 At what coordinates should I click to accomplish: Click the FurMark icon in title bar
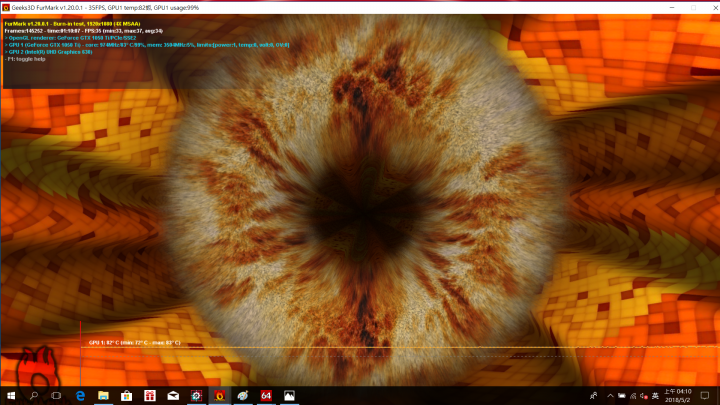click(x=6, y=8)
